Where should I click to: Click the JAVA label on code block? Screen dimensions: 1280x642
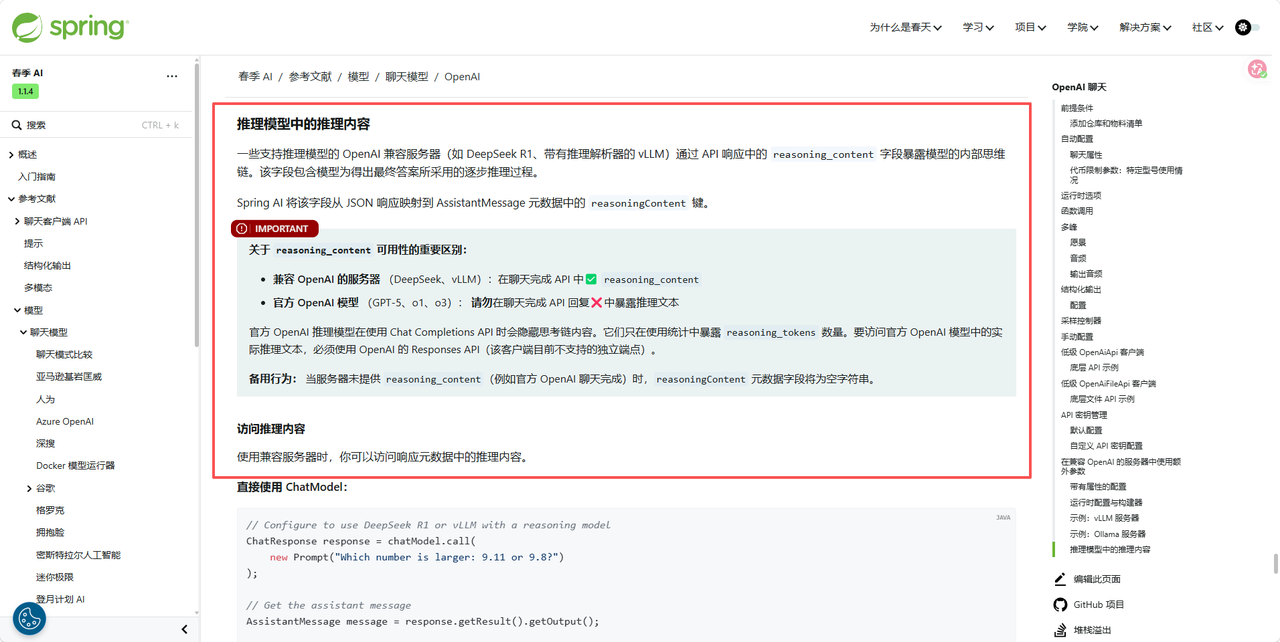(x=1003, y=518)
